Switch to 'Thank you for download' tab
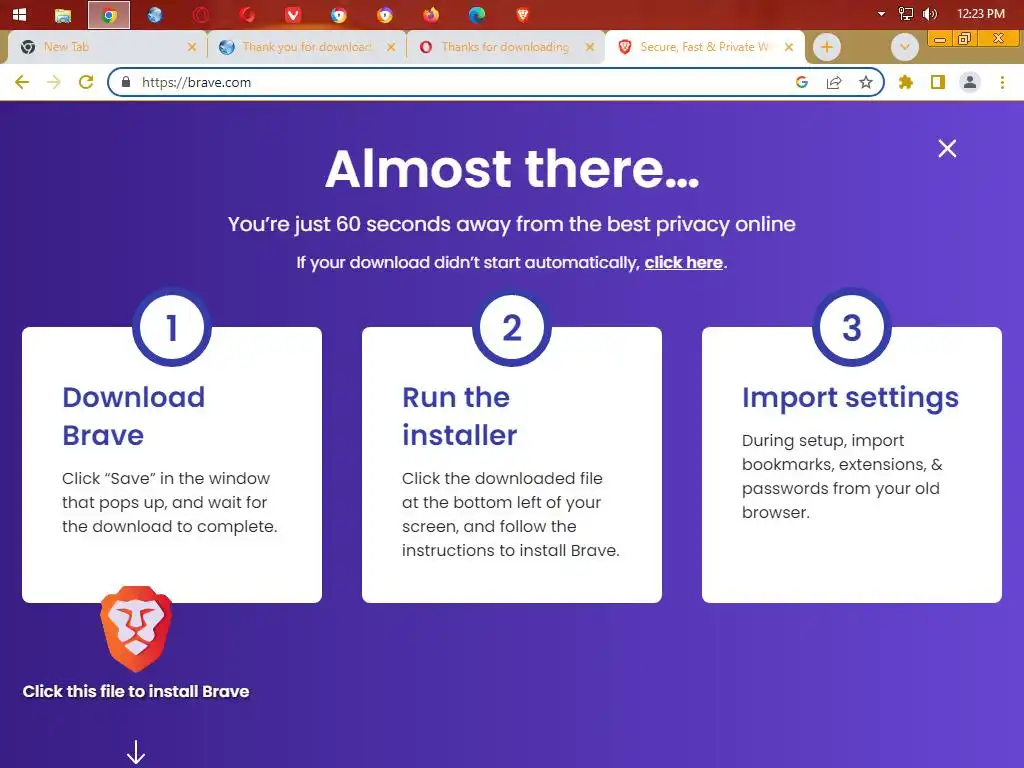Screen dimensions: 1024x768 coord(307,47)
